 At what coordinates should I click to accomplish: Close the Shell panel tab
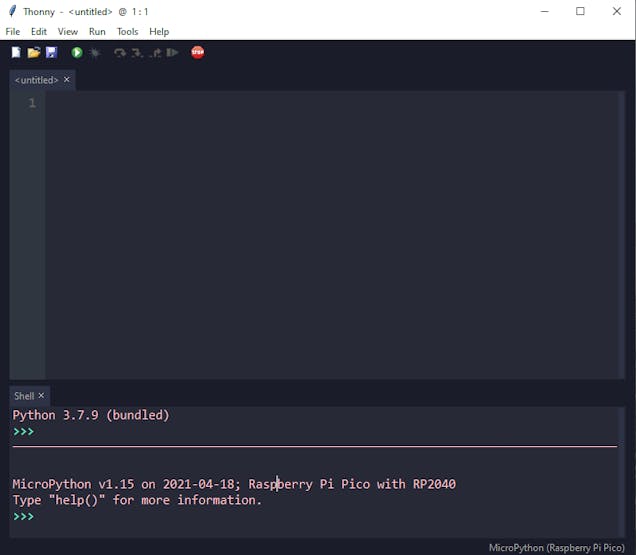(x=41, y=395)
